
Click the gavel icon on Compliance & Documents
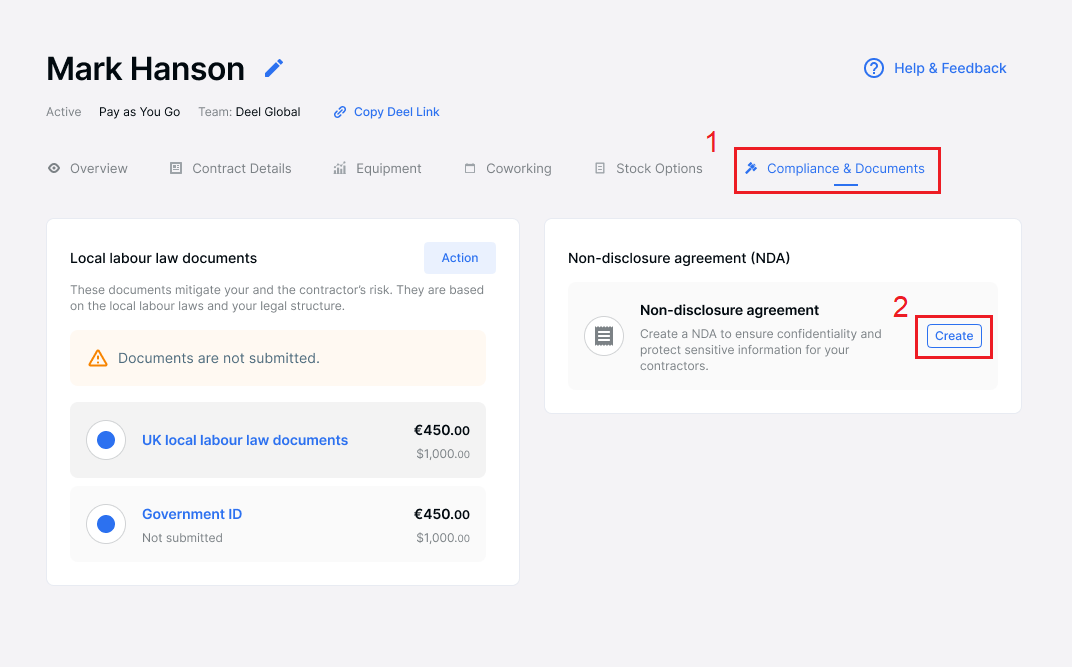[752, 168]
